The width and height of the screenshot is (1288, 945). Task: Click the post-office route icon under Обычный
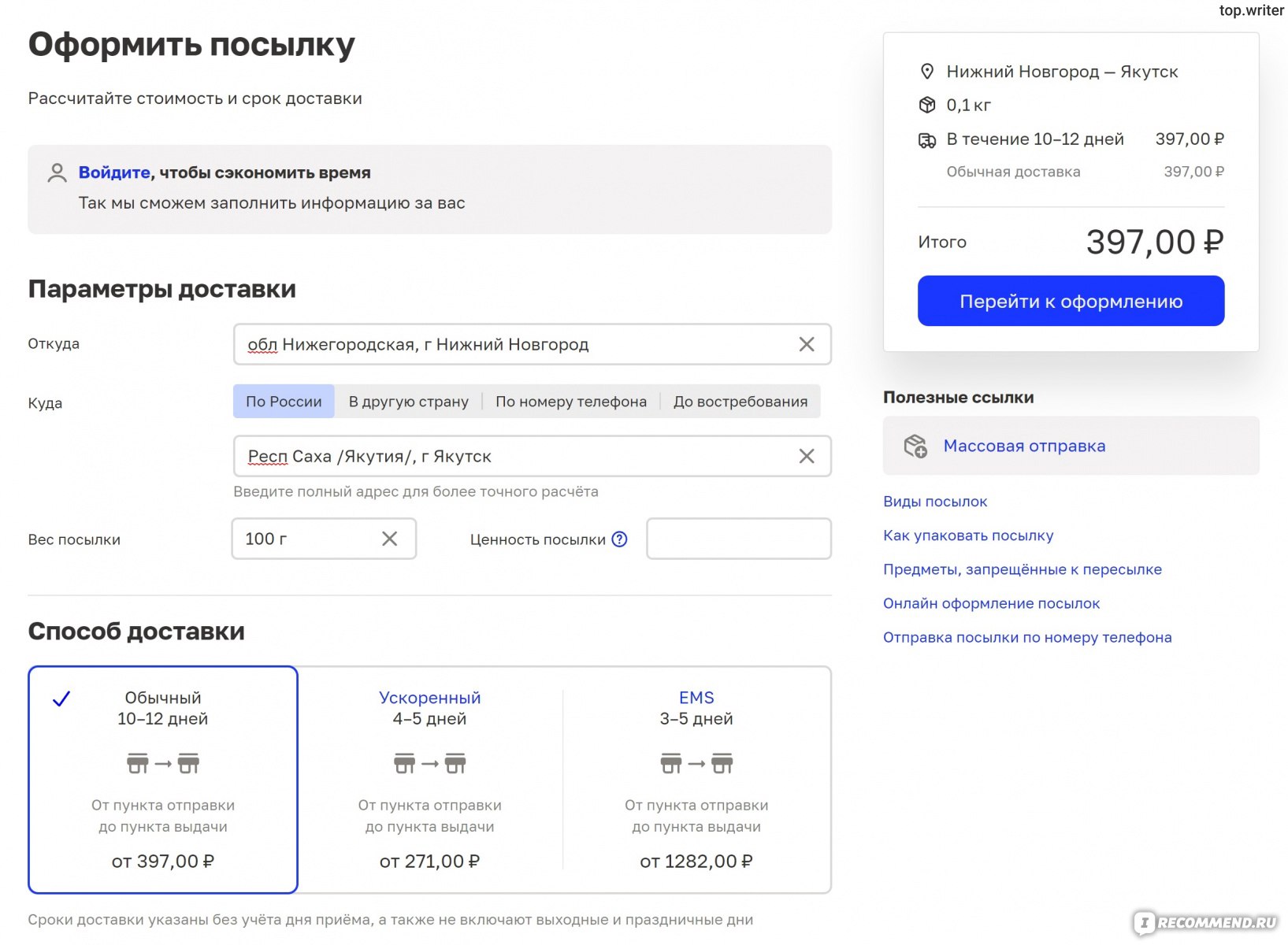click(163, 763)
